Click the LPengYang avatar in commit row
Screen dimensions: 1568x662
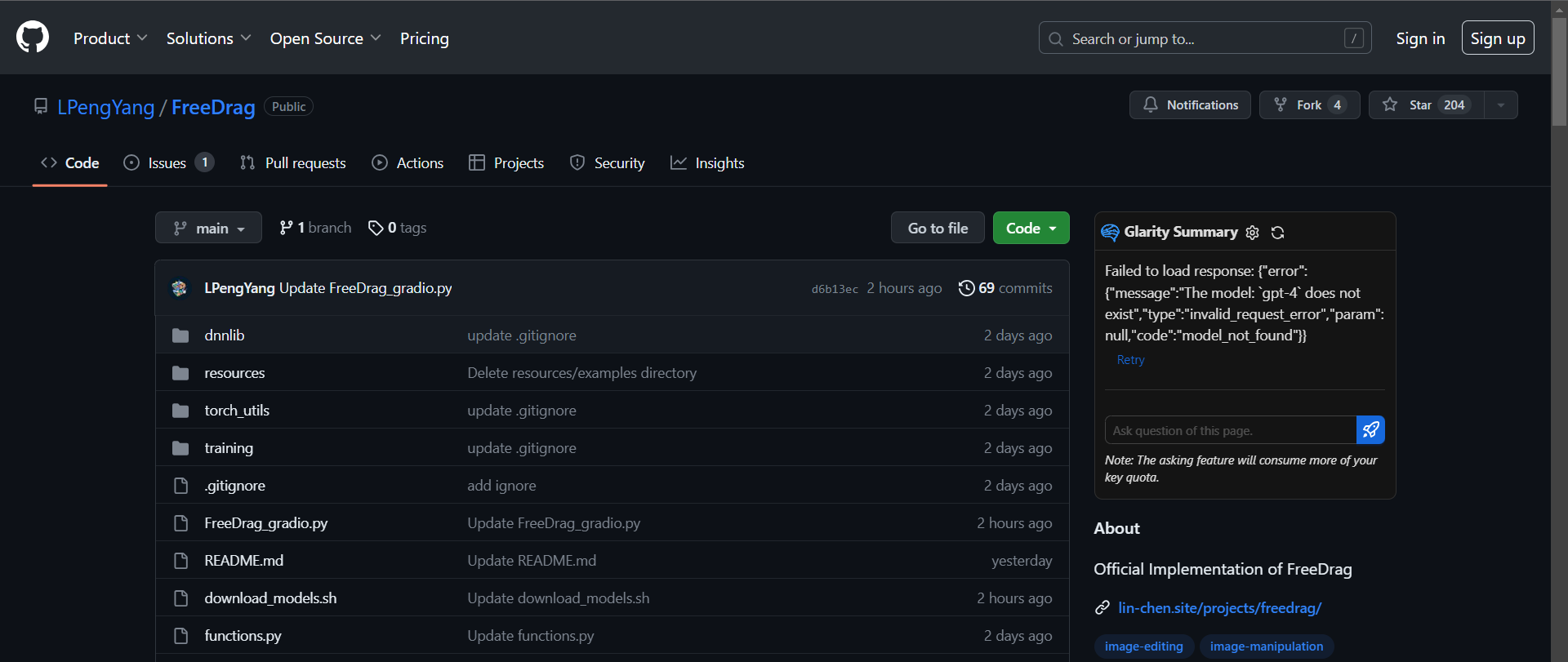coord(180,288)
